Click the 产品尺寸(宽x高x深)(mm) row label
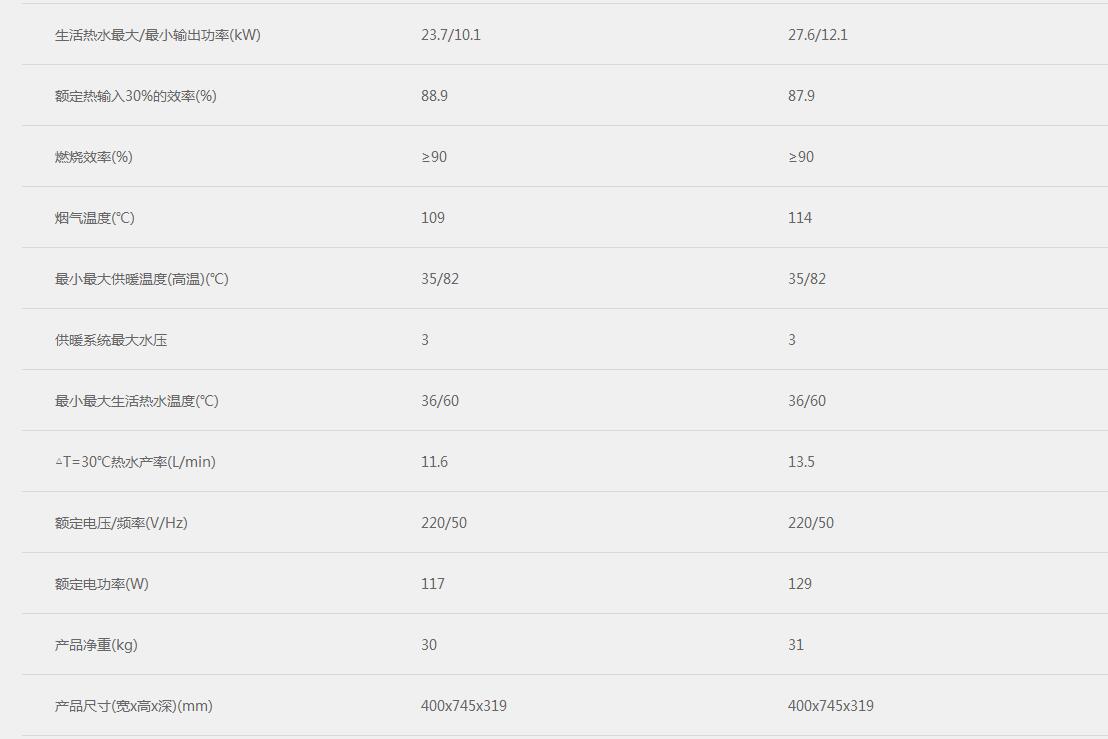The width and height of the screenshot is (1108, 739). pos(134,706)
